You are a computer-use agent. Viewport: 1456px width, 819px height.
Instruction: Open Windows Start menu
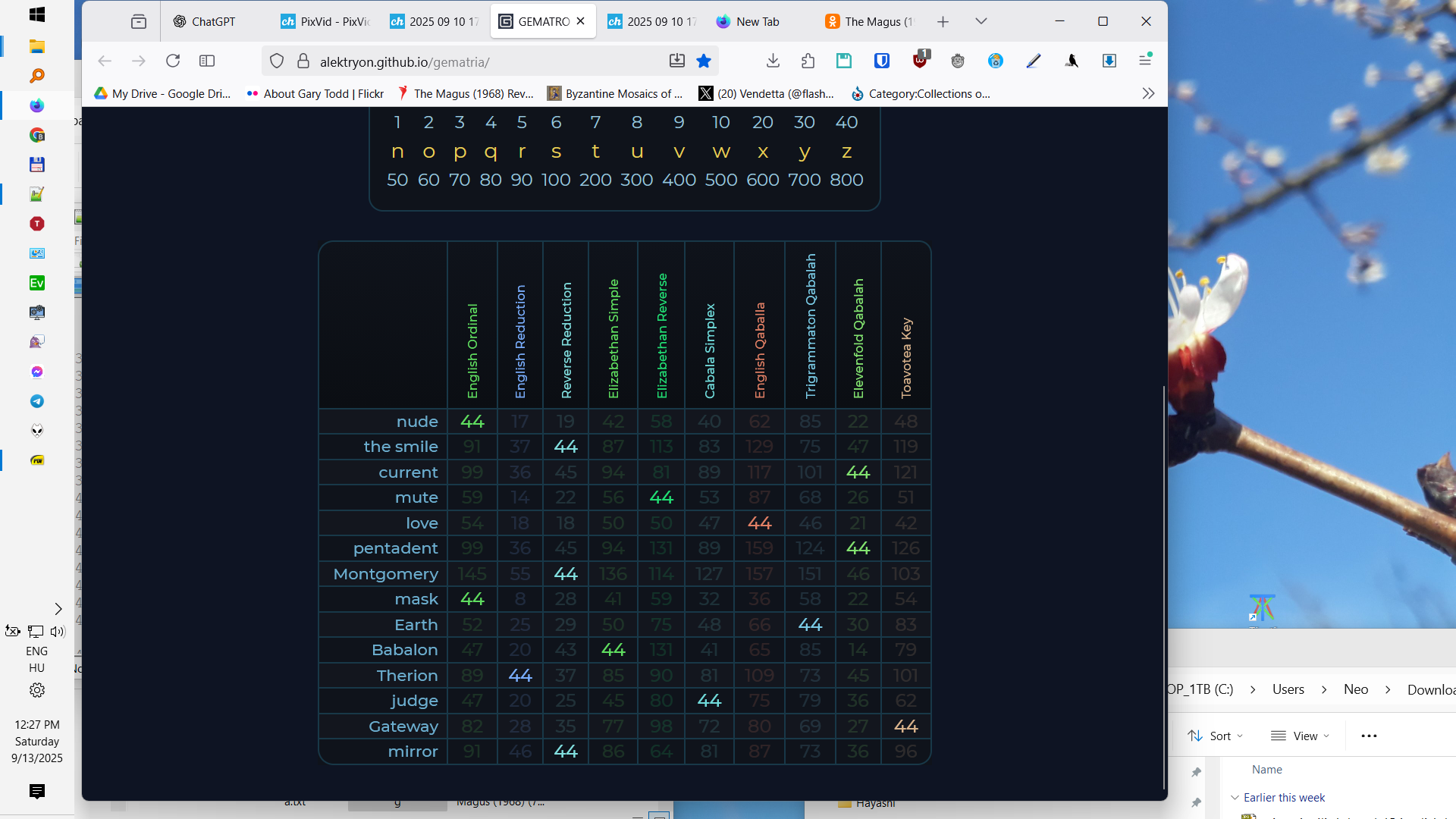coord(36,14)
